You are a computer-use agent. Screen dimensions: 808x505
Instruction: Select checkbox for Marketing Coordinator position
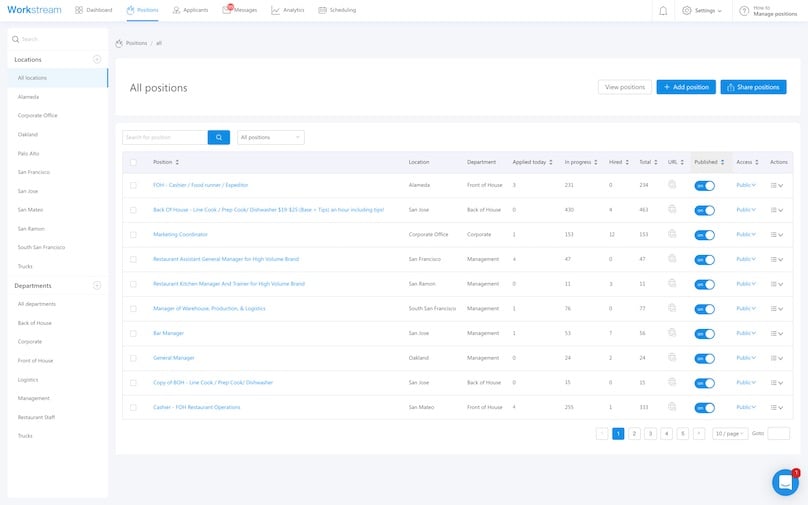click(x=133, y=234)
